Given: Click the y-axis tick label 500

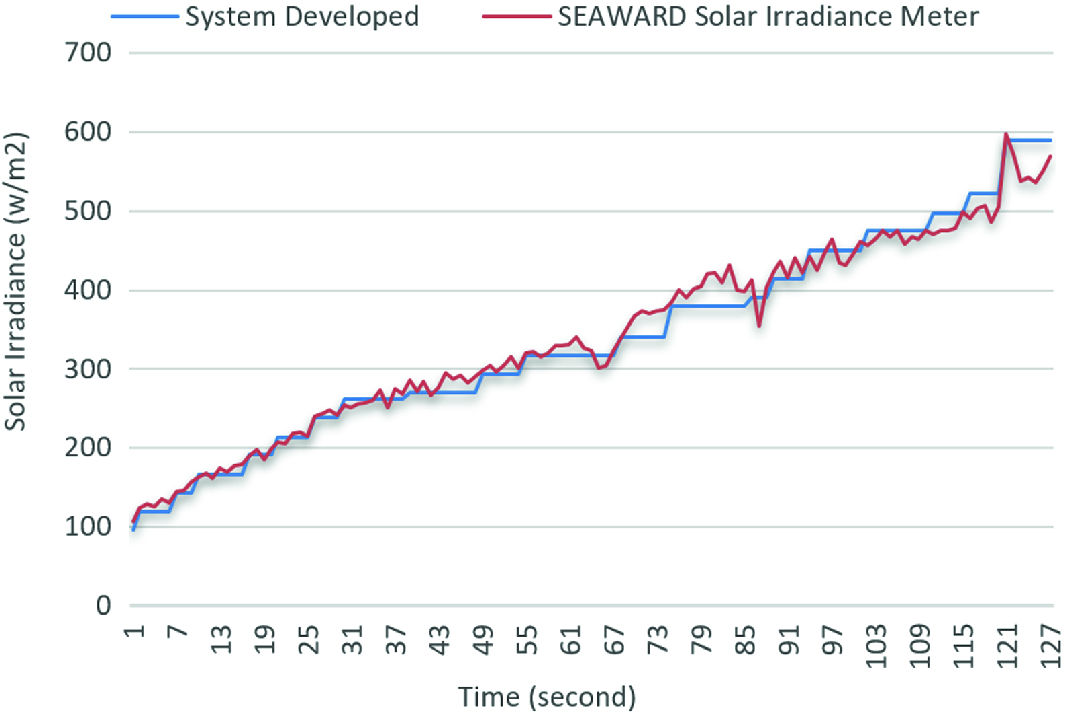Looking at the screenshot, I should pos(88,210).
